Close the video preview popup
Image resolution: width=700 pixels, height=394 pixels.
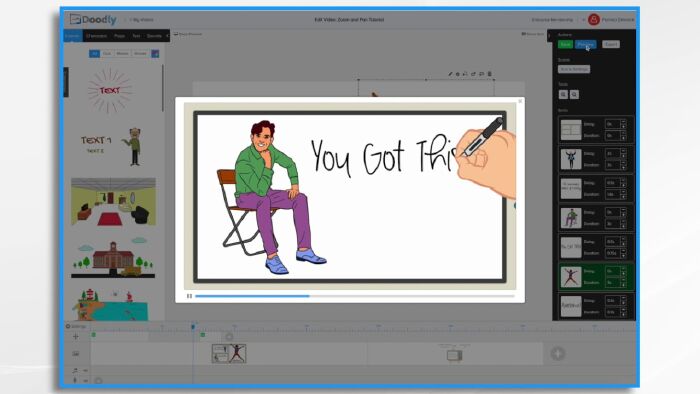click(x=520, y=101)
